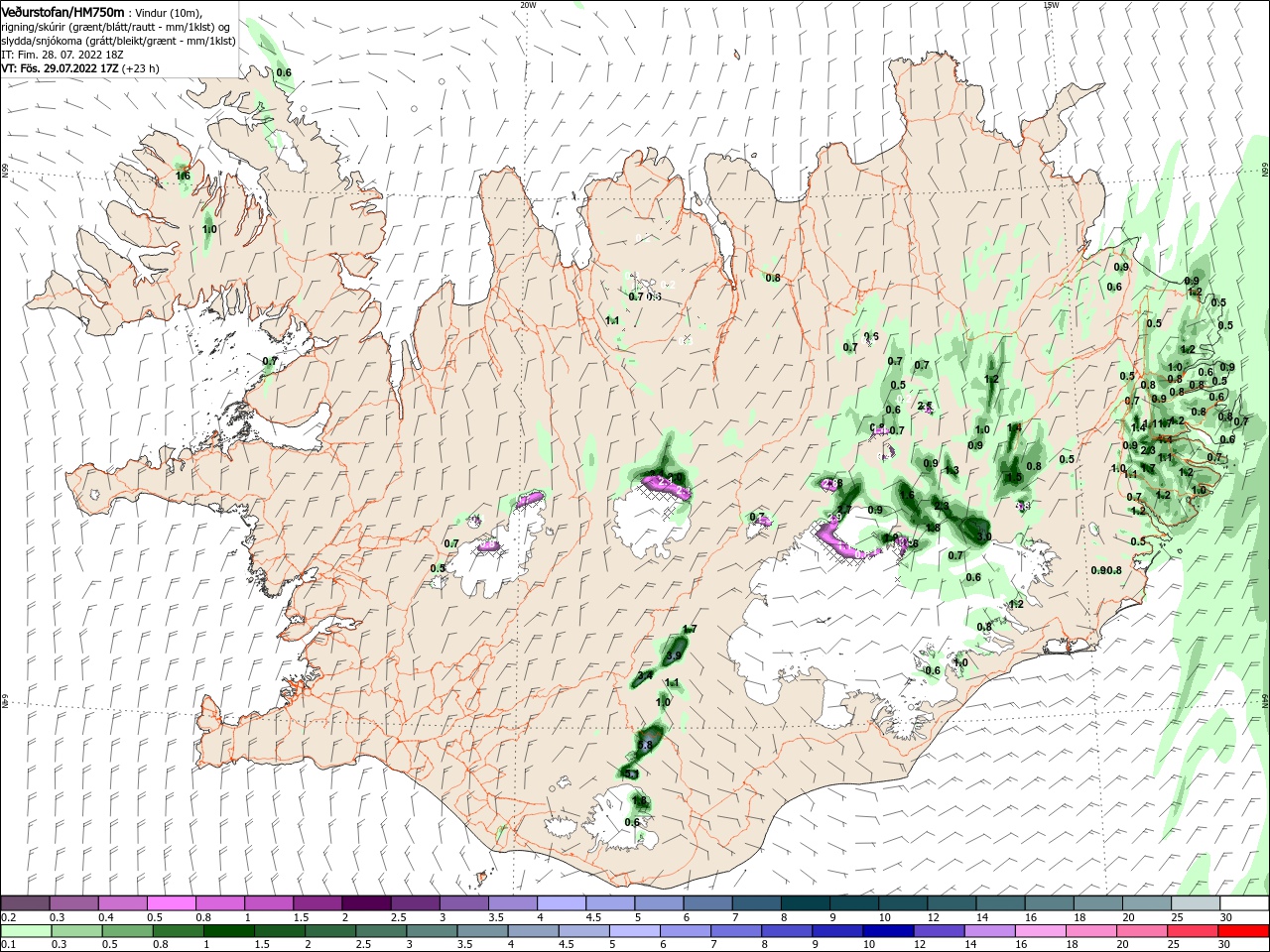Select the lower legend swatch starting at 4
This screenshot has width=1270, height=952.
[x=533, y=931]
